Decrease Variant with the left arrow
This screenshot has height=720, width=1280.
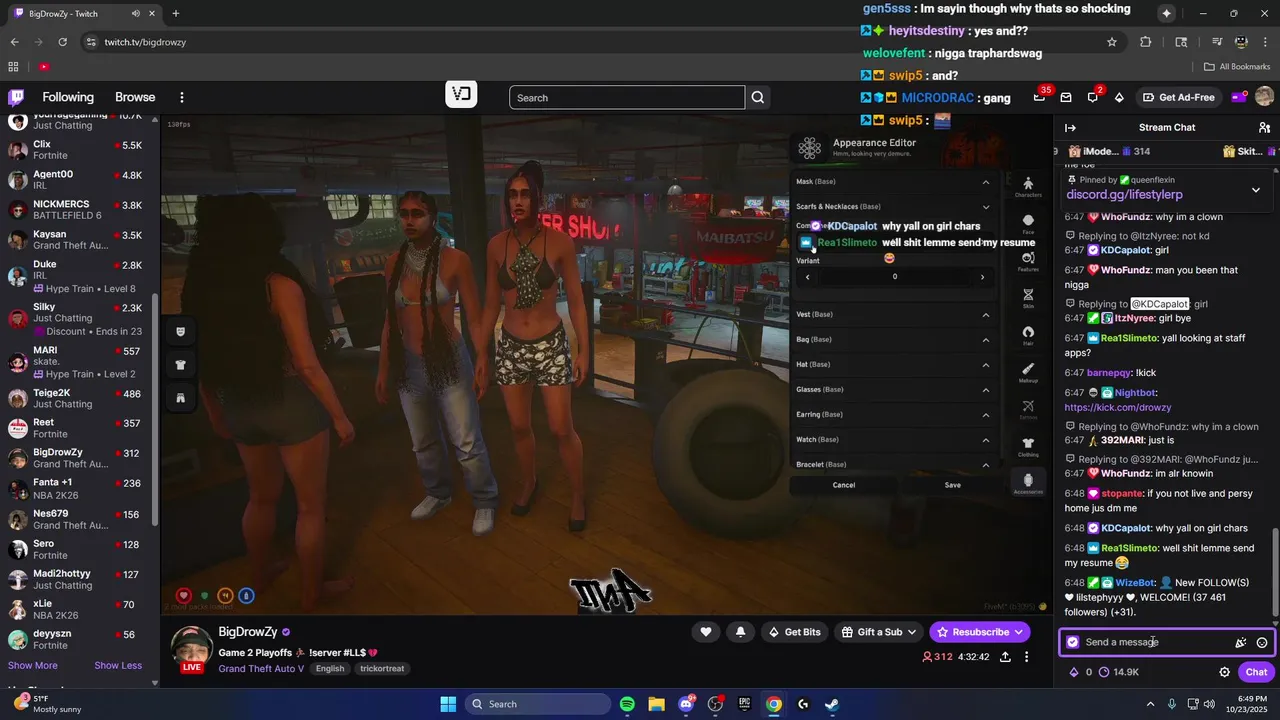pos(807,277)
